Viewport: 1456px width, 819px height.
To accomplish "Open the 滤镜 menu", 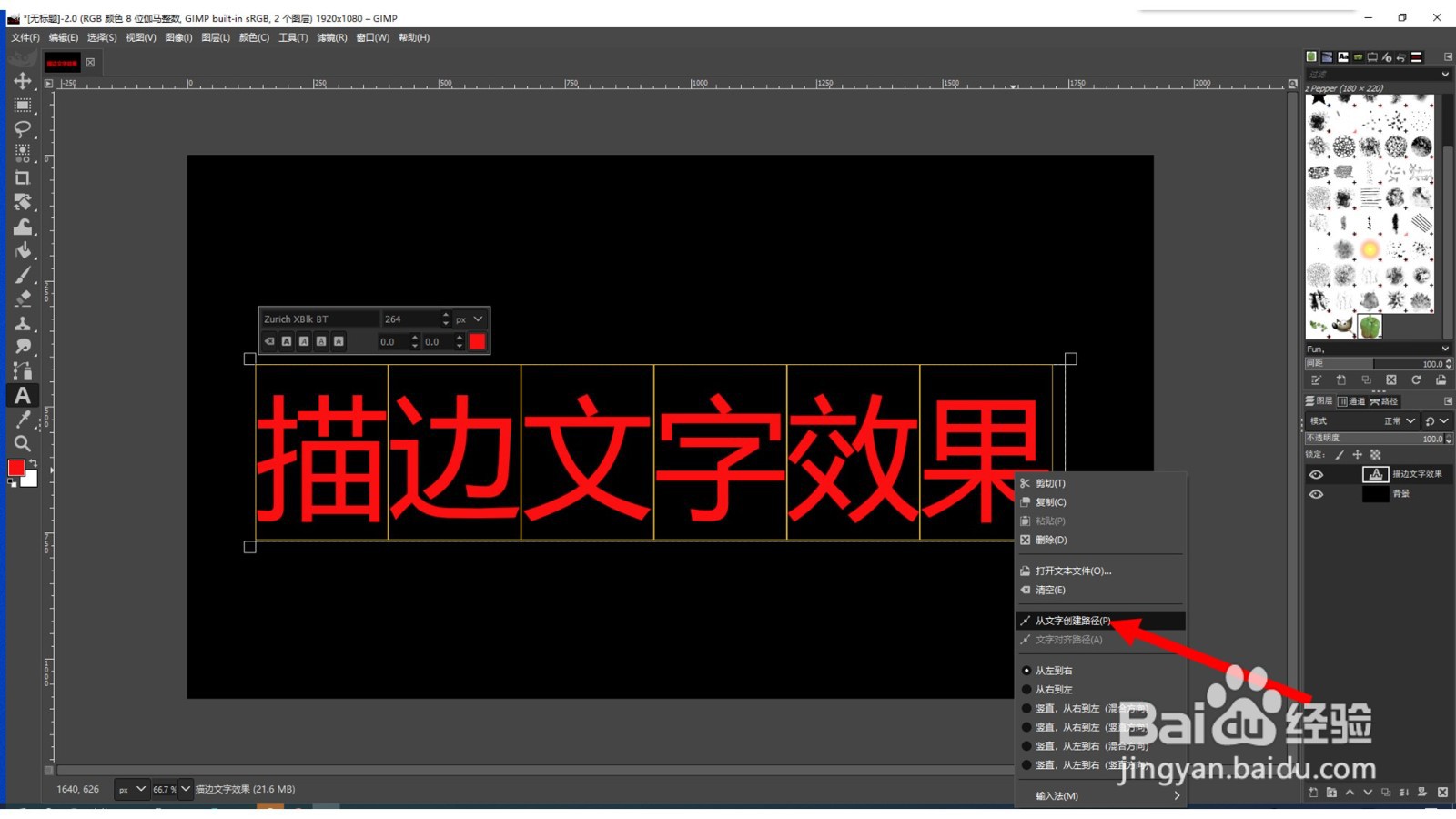I will [331, 37].
